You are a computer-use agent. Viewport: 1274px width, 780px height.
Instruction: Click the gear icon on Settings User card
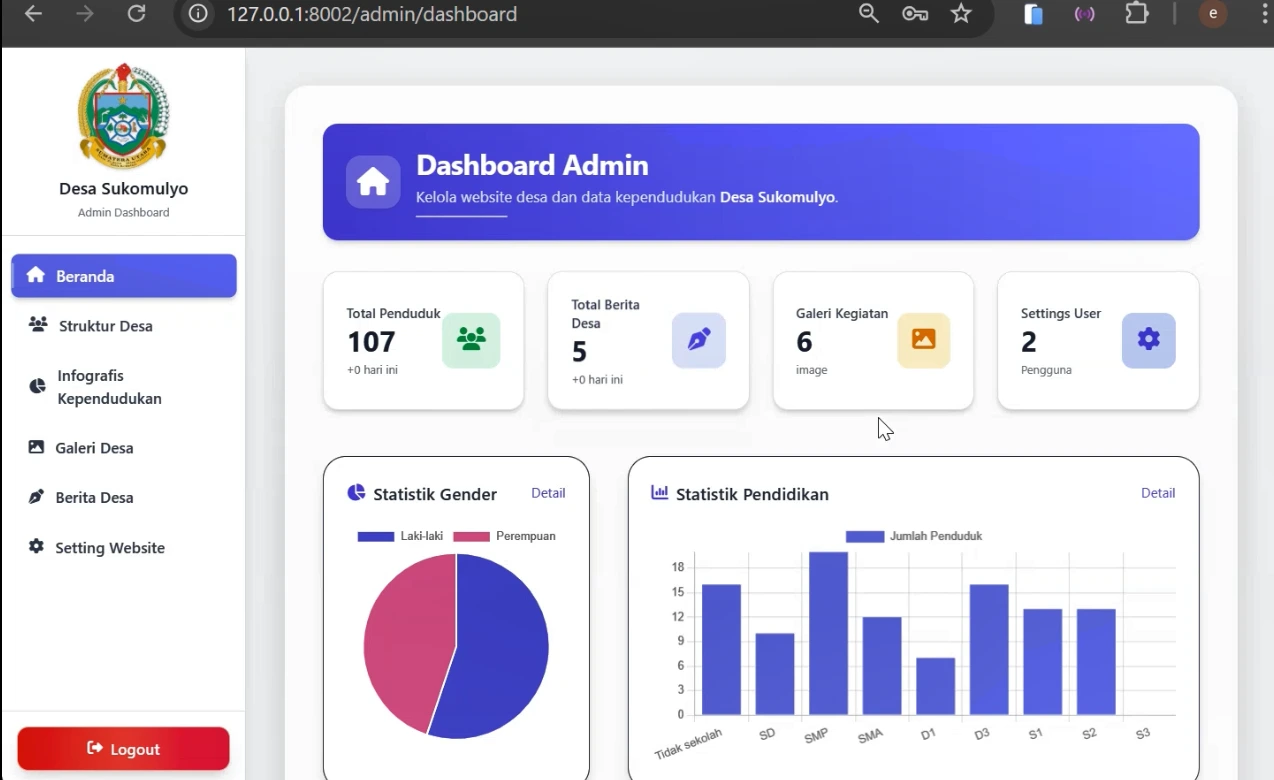(x=1148, y=340)
